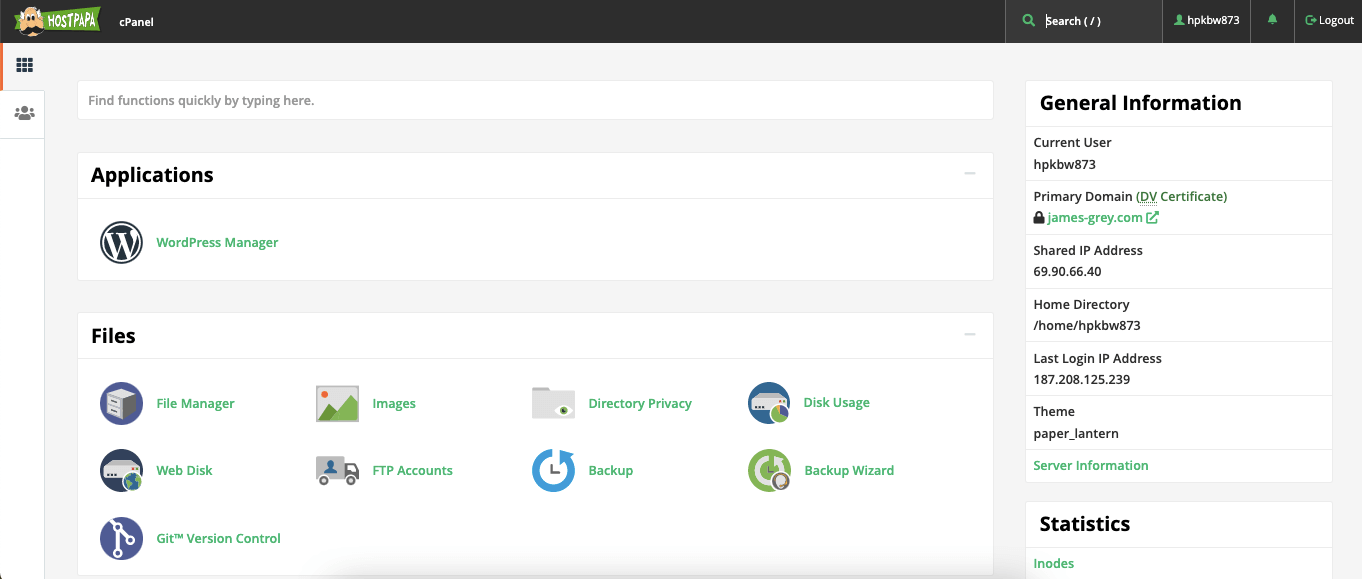This screenshot has height=579, width=1362.
Task: Click the hpkbw873 user menu
Action: point(1205,20)
